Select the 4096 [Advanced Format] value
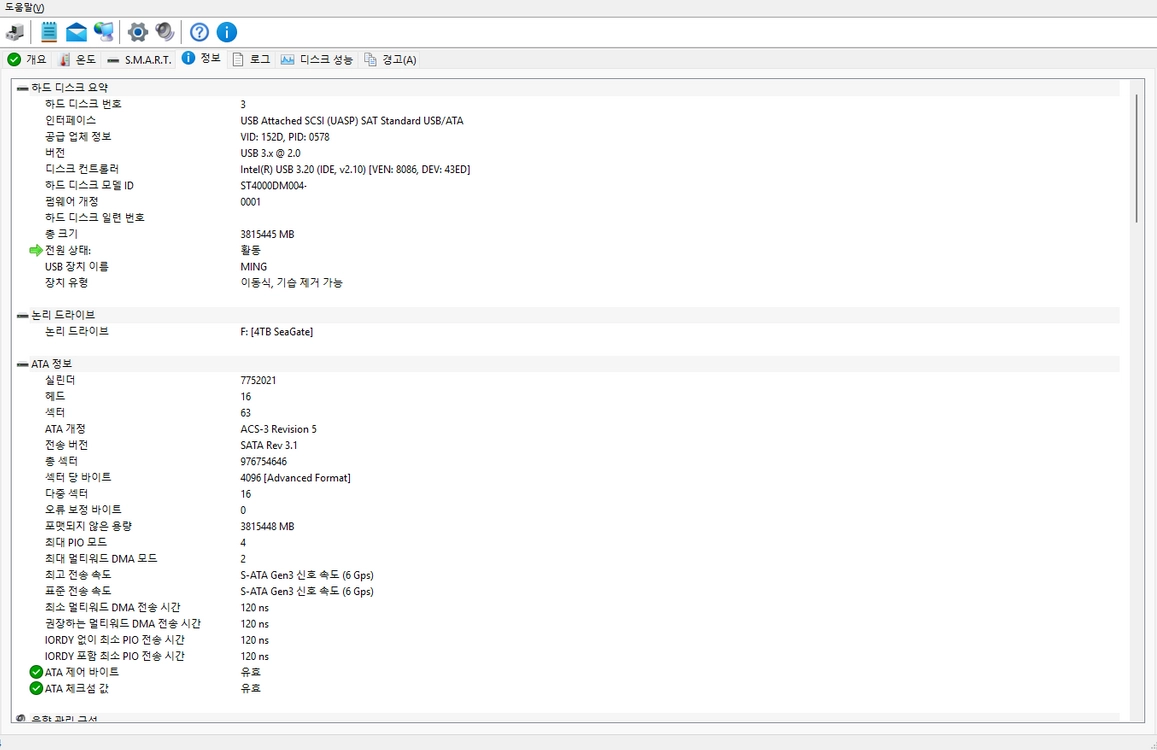Screen dimensions: 1157x750 [295, 478]
